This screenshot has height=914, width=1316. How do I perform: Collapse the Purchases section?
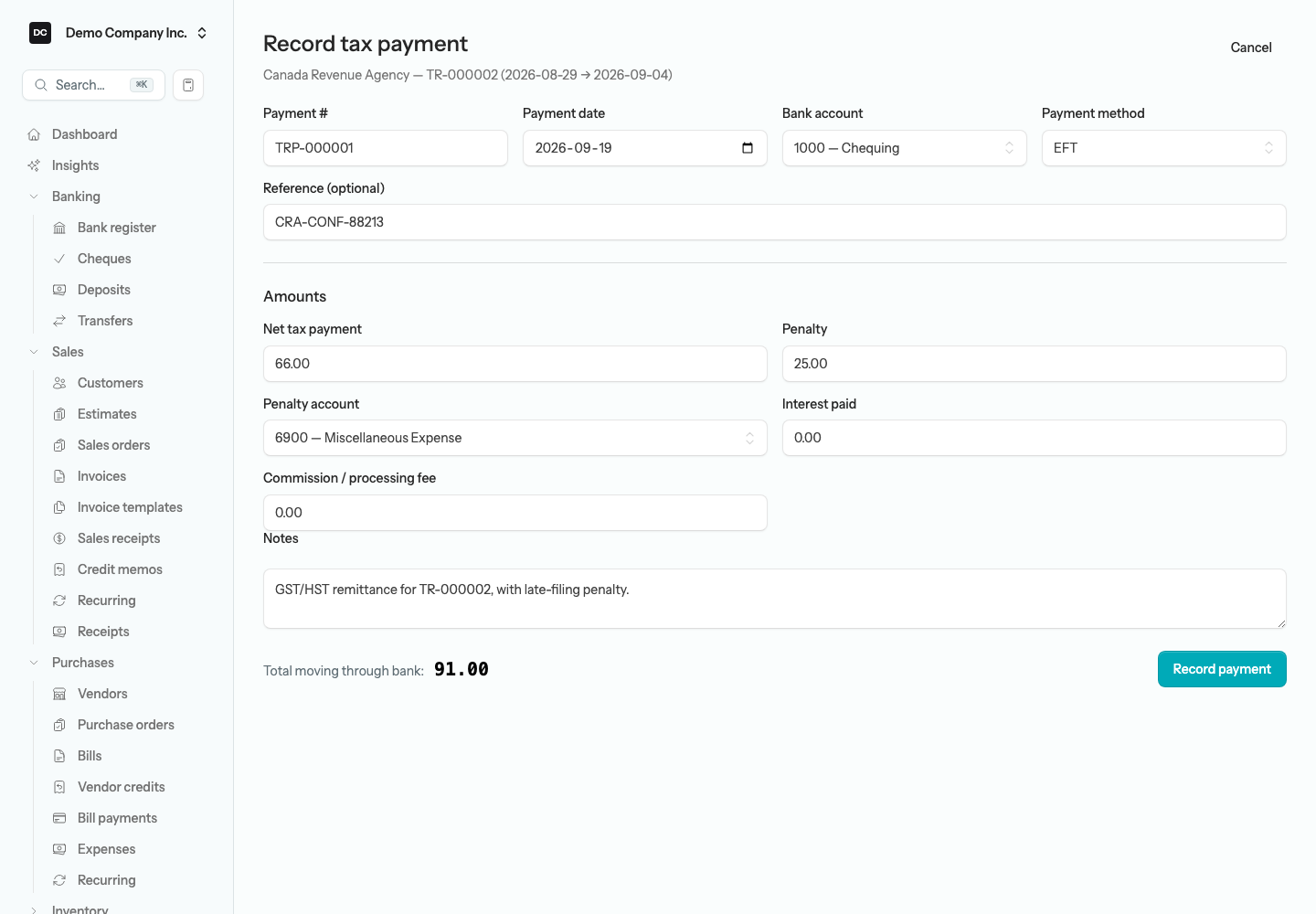34,663
